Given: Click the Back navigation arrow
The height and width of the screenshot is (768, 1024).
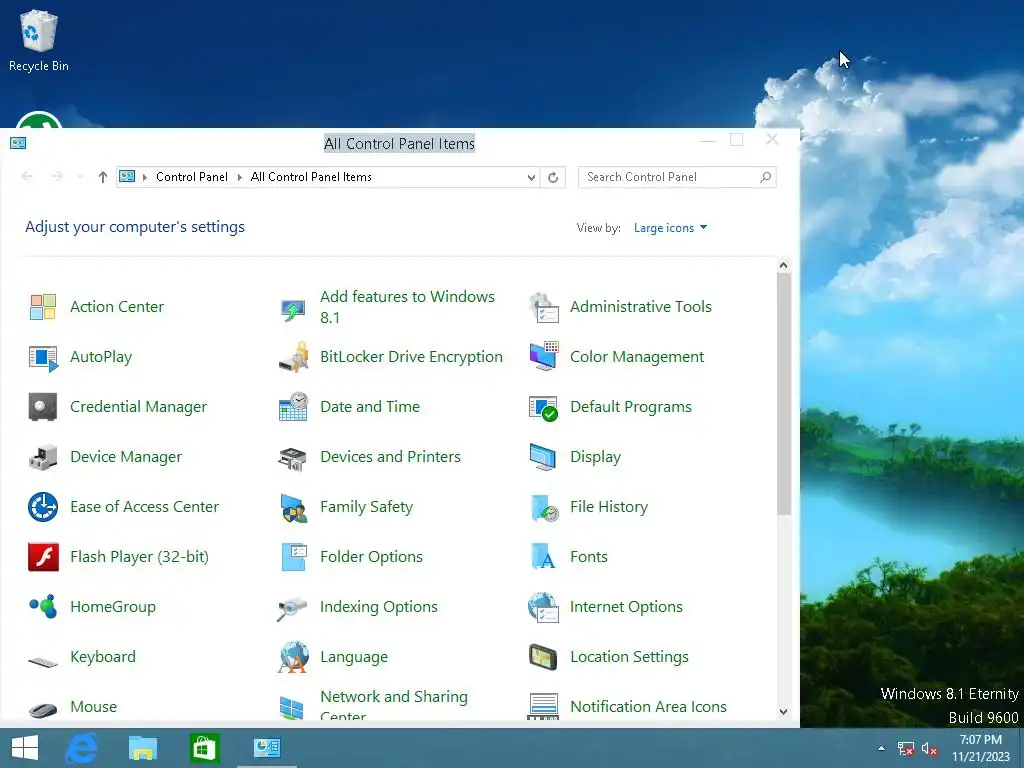Looking at the screenshot, I should point(27,176).
